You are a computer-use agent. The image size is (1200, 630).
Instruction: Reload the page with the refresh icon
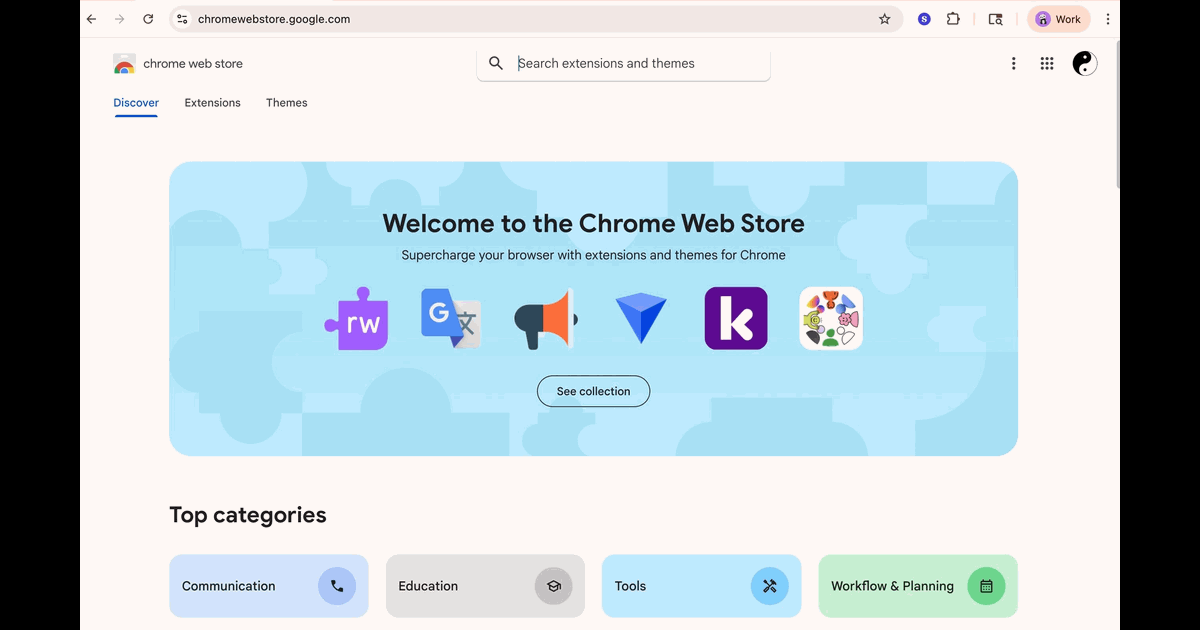click(x=148, y=19)
